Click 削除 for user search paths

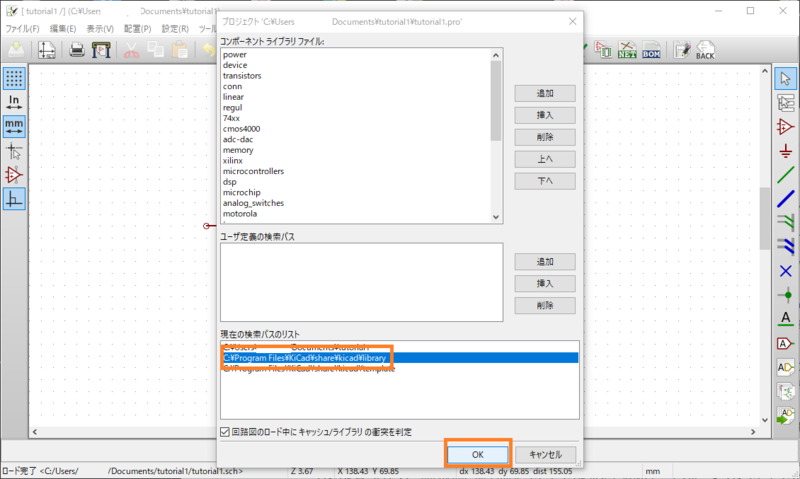click(x=545, y=306)
